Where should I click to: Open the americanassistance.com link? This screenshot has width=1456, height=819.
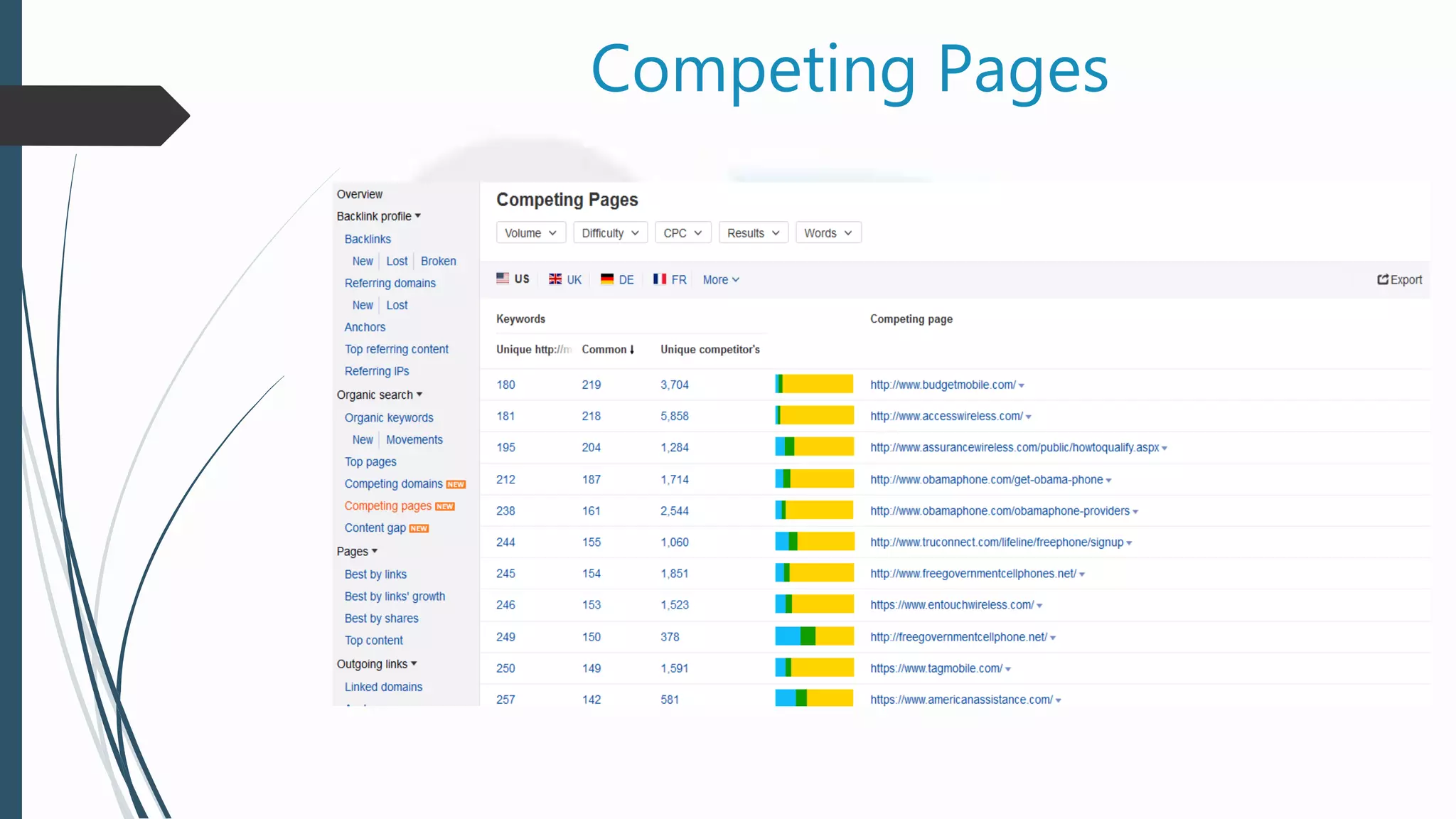pos(961,700)
